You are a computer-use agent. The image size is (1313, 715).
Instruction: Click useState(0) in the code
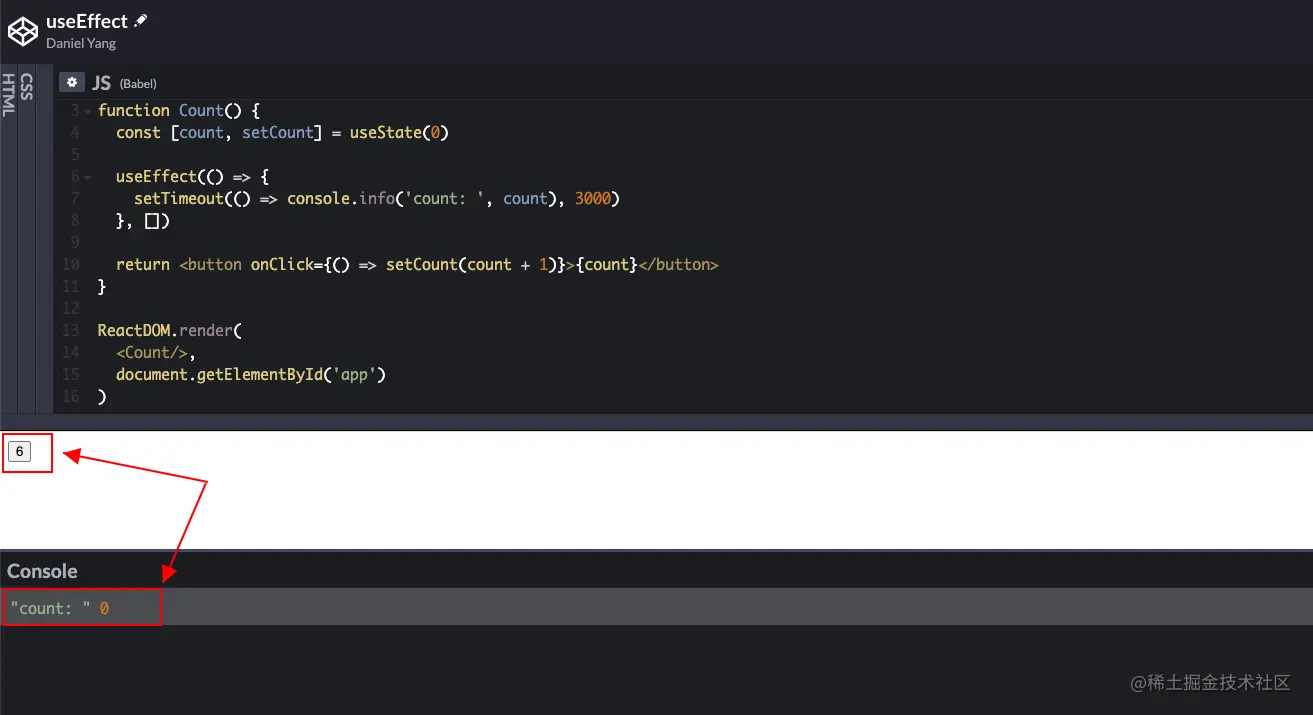399,132
